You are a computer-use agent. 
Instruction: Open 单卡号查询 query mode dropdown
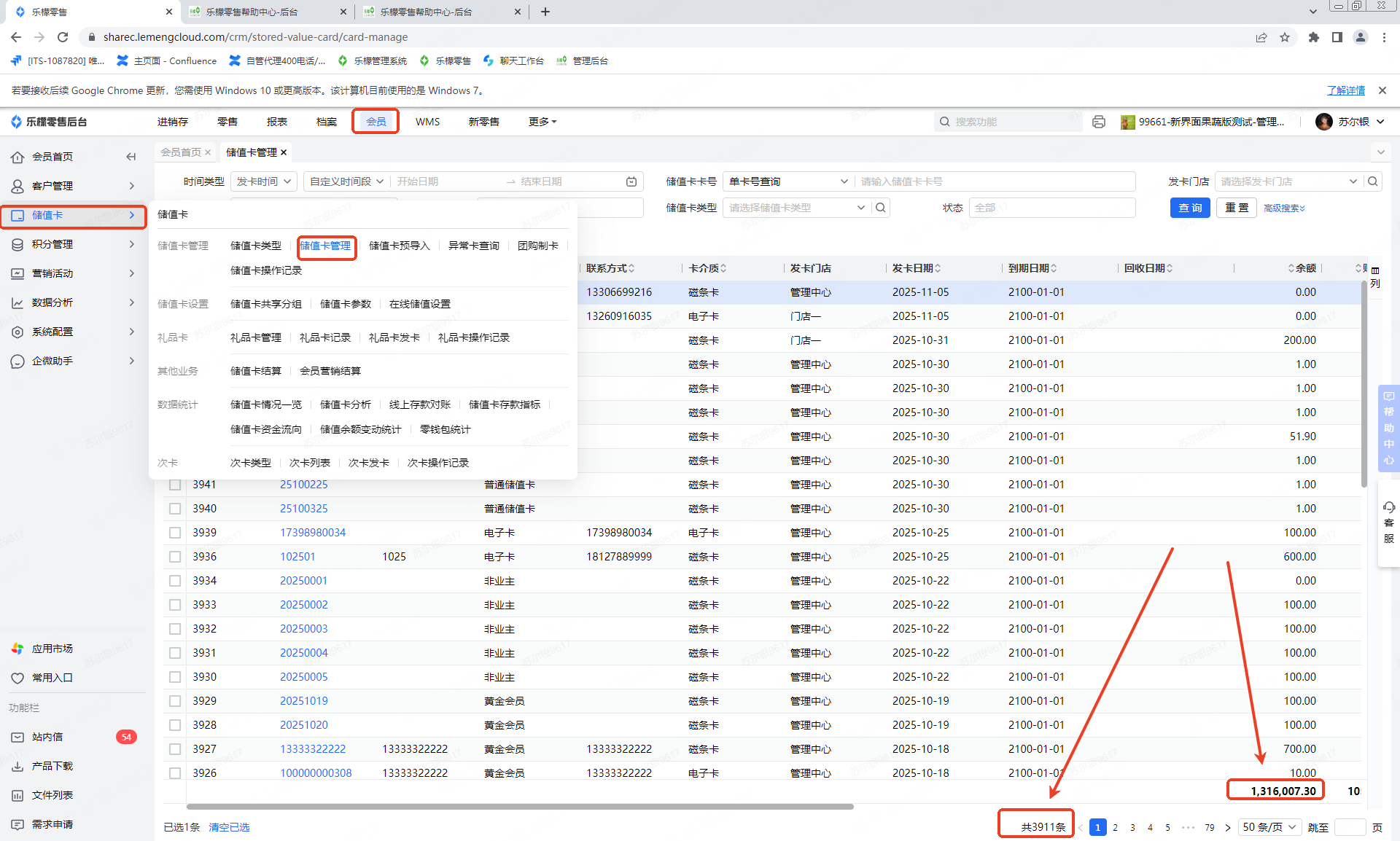(787, 181)
